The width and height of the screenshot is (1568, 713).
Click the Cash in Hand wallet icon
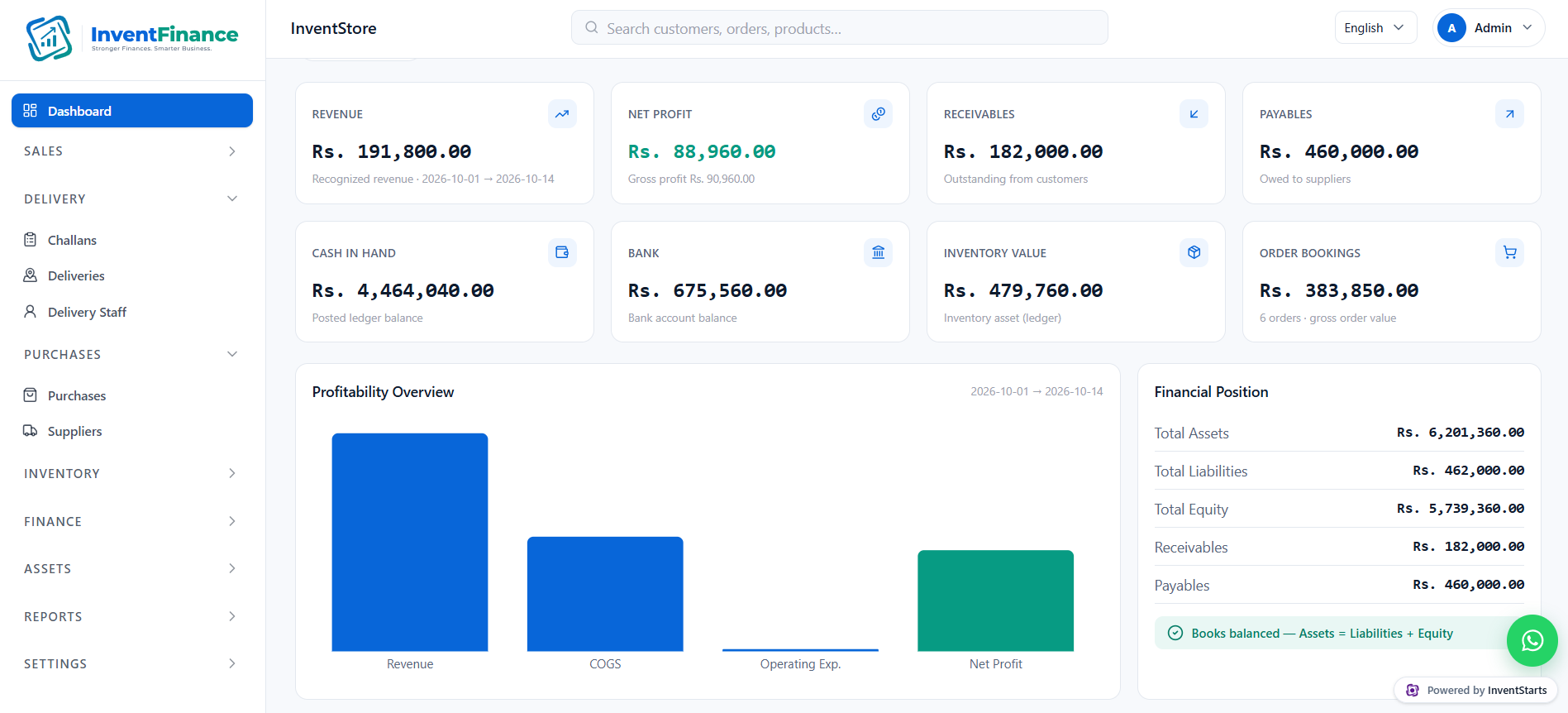click(x=562, y=252)
